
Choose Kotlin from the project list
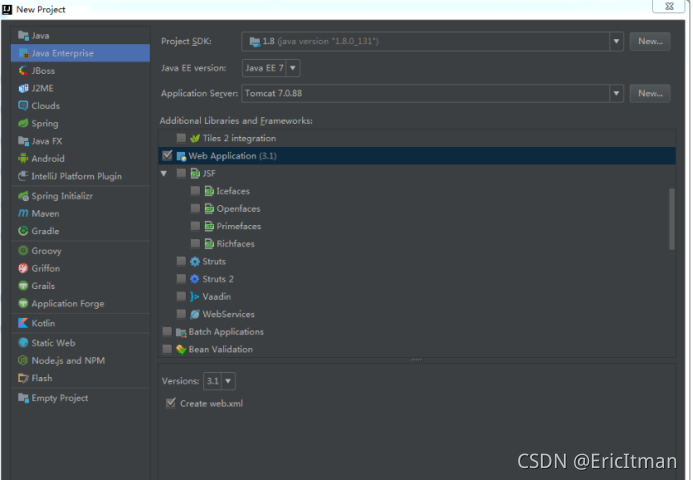80,323
